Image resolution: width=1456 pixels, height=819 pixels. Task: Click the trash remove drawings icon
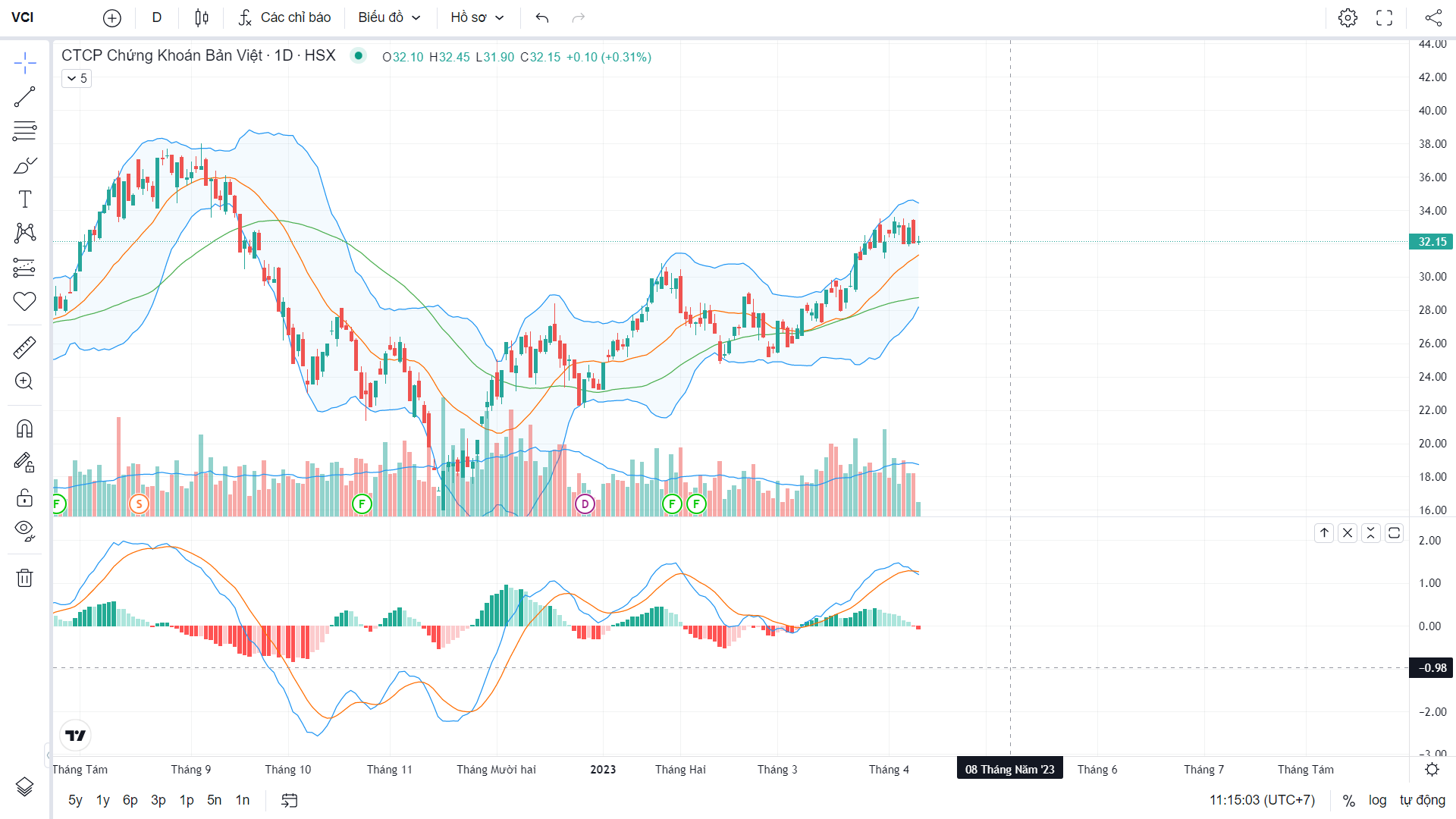click(x=24, y=579)
